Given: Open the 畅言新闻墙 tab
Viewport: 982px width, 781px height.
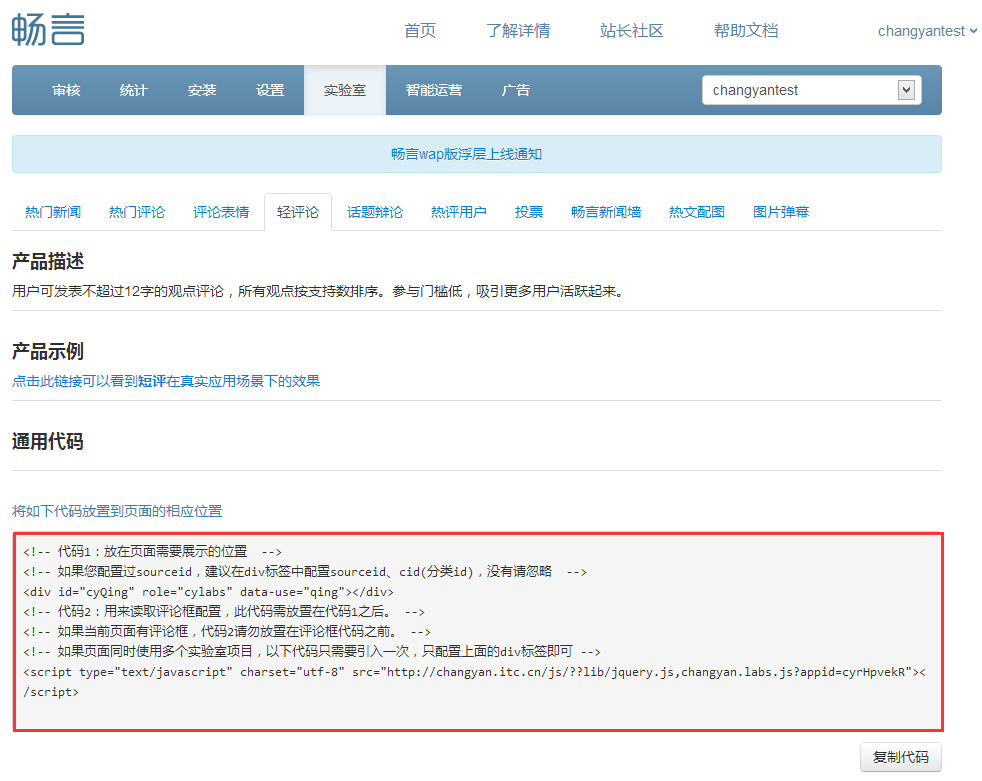Looking at the screenshot, I should 606,212.
